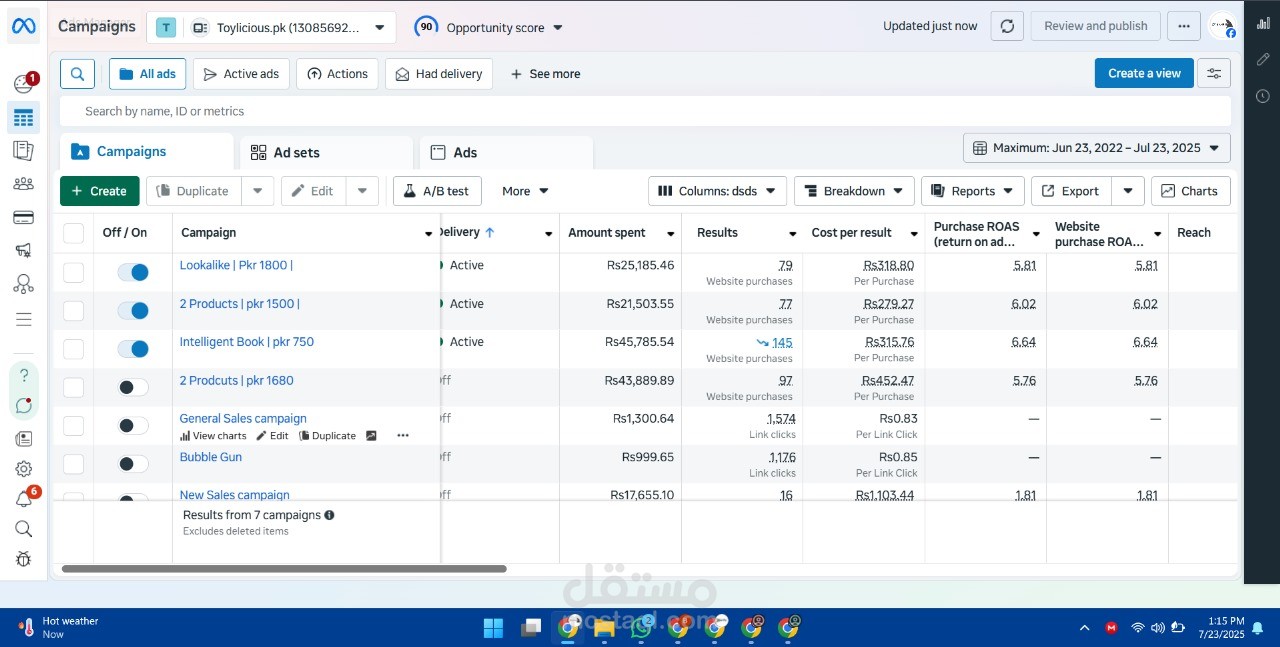Turn on the 2 Prodcuts | pkr 1680 campaign
Image resolution: width=1280 pixels, height=647 pixels.
[133, 387]
